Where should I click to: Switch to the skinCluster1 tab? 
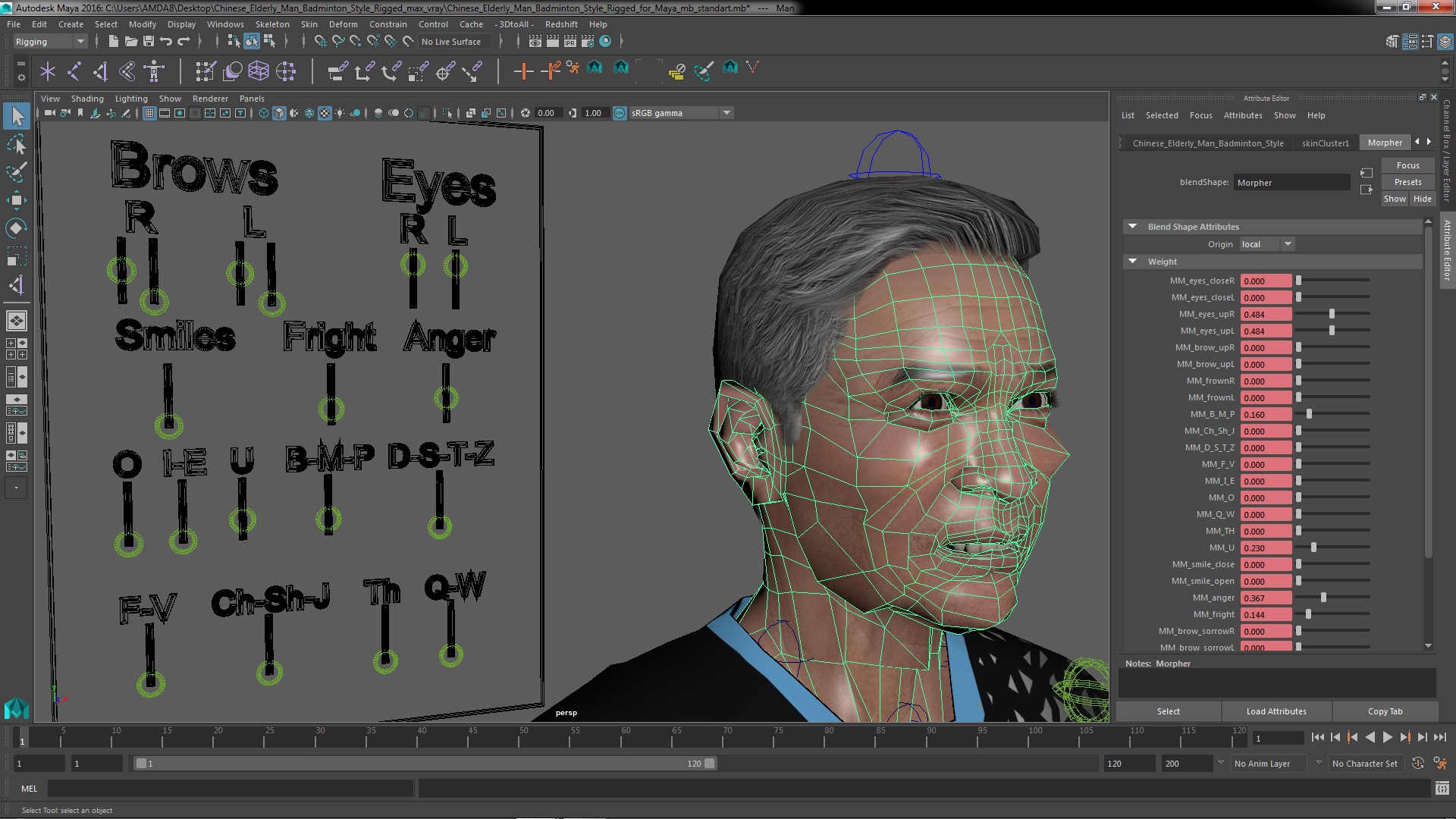tap(1325, 143)
